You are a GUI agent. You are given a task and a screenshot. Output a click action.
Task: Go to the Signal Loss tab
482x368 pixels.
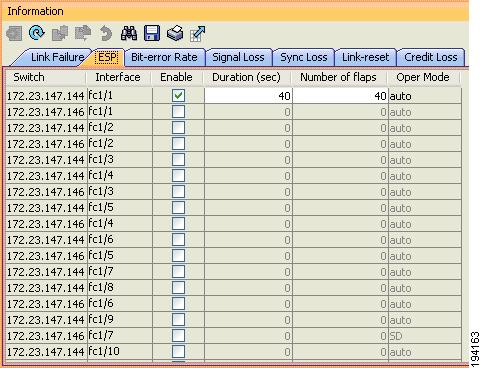[239, 57]
